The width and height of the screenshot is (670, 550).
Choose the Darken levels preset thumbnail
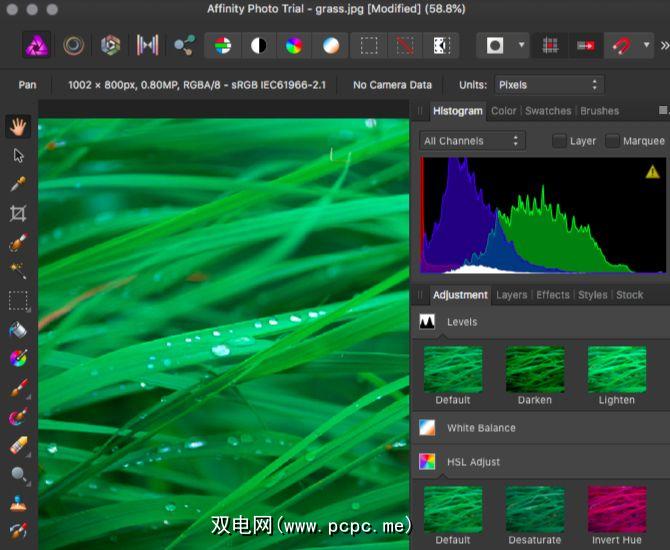[534, 369]
